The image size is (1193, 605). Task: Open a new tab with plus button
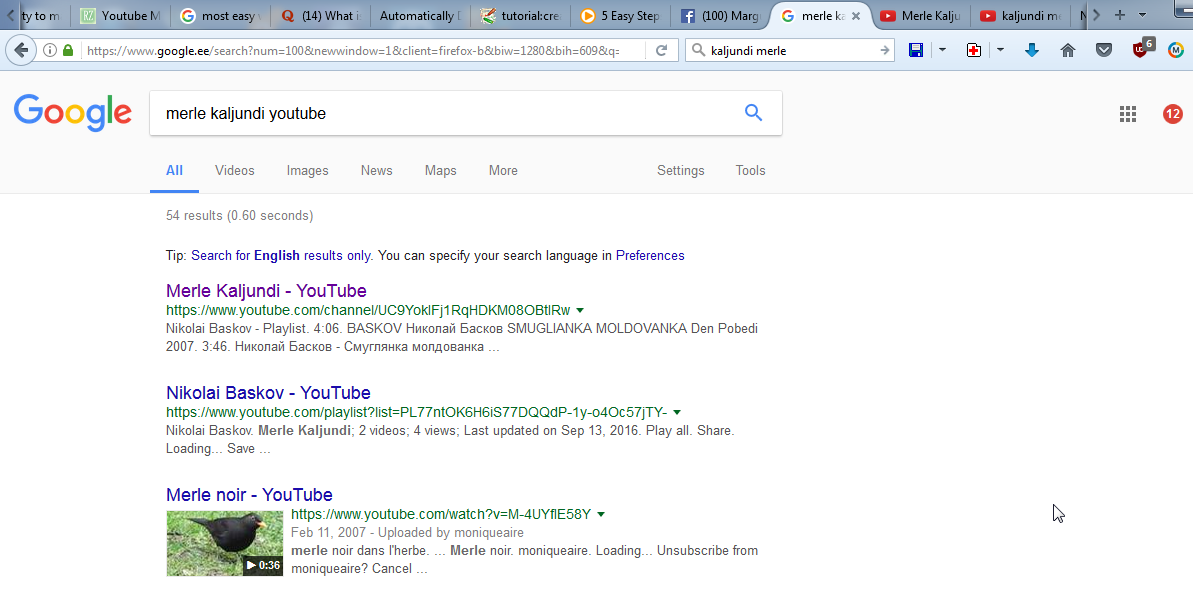click(x=1119, y=15)
